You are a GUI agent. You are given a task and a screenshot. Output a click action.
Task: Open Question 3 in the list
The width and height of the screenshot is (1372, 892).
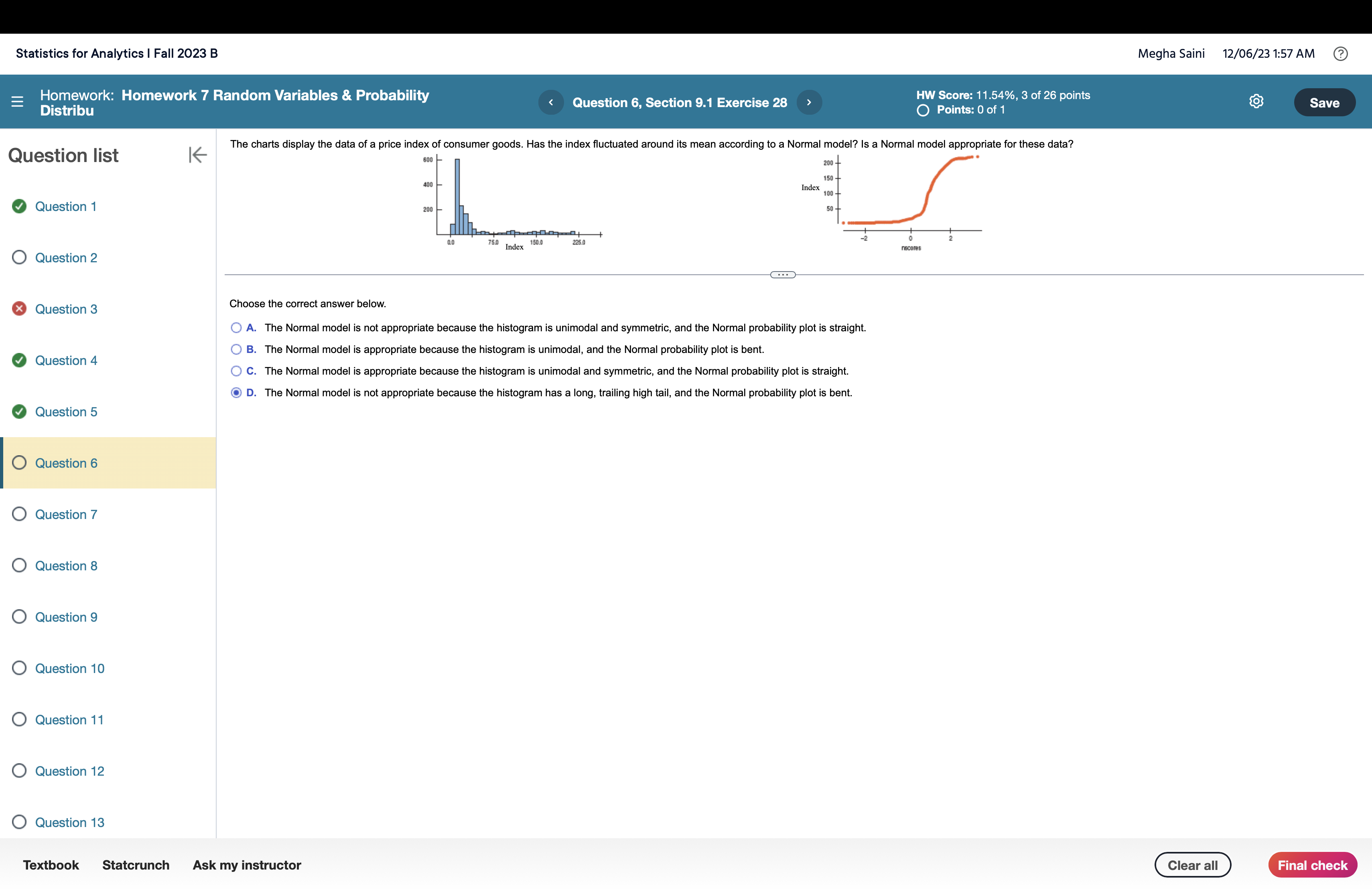click(66, 309)
